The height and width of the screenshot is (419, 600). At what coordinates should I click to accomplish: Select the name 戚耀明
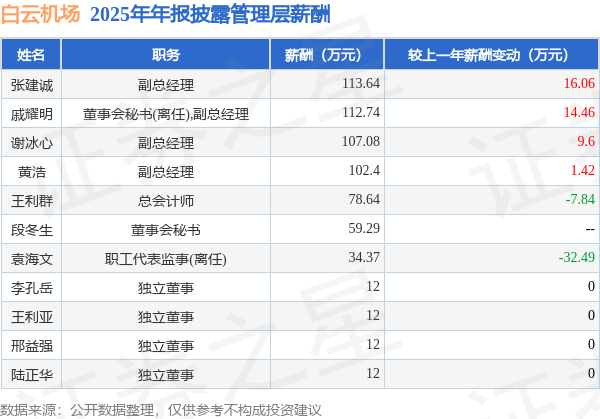tap(32, 114)
